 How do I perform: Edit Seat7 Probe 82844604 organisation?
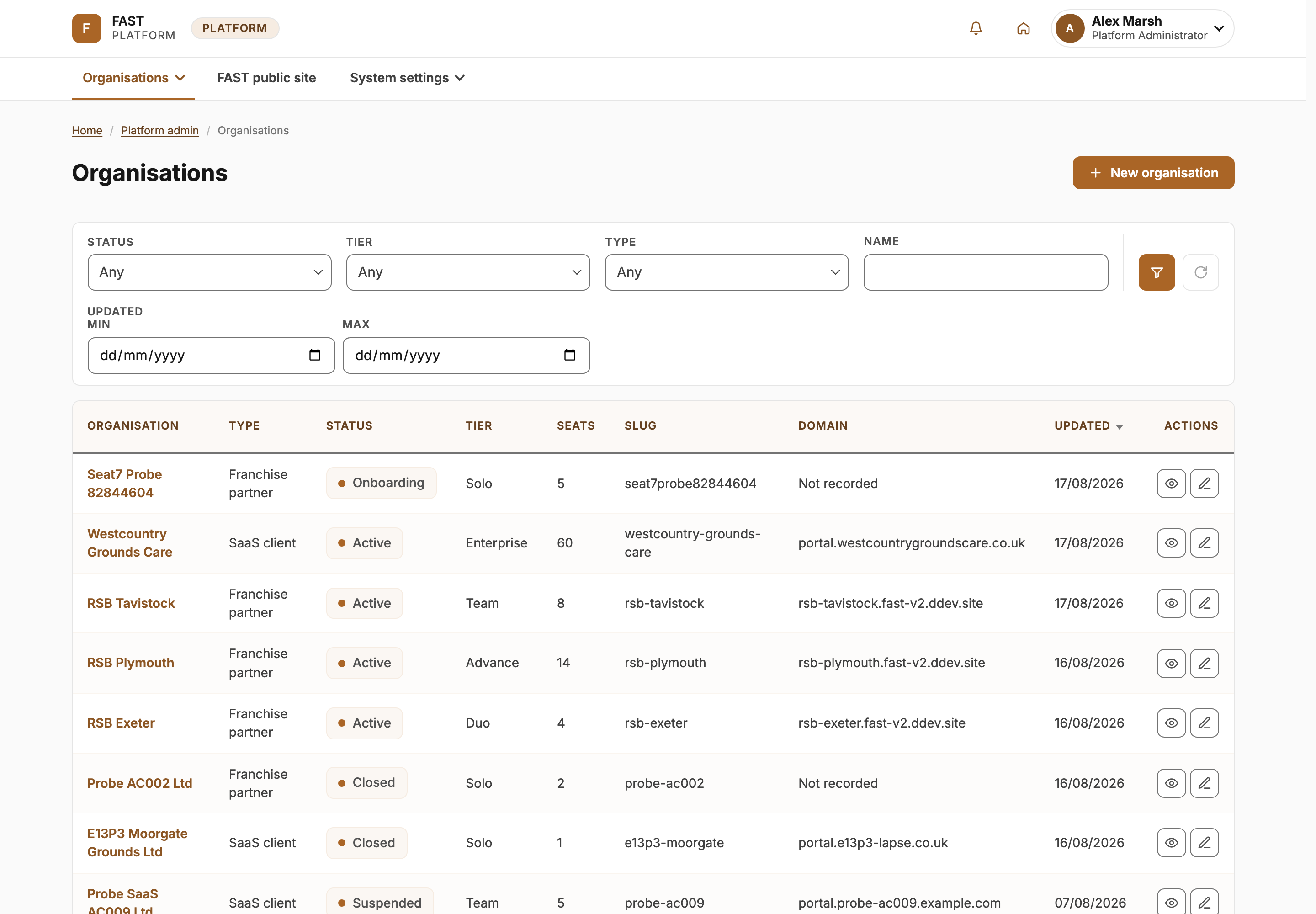point(1204,484)
